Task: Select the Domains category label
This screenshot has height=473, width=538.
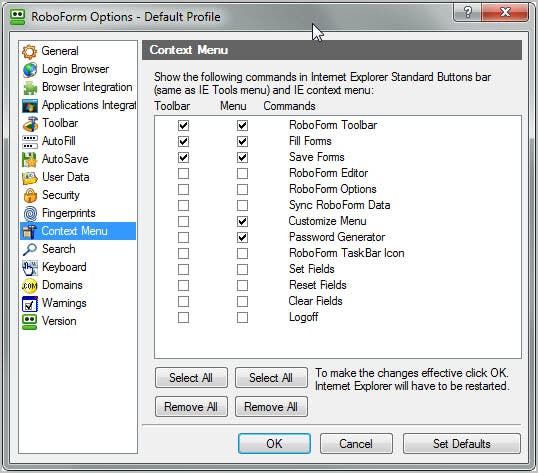Action: pos(62,285)
